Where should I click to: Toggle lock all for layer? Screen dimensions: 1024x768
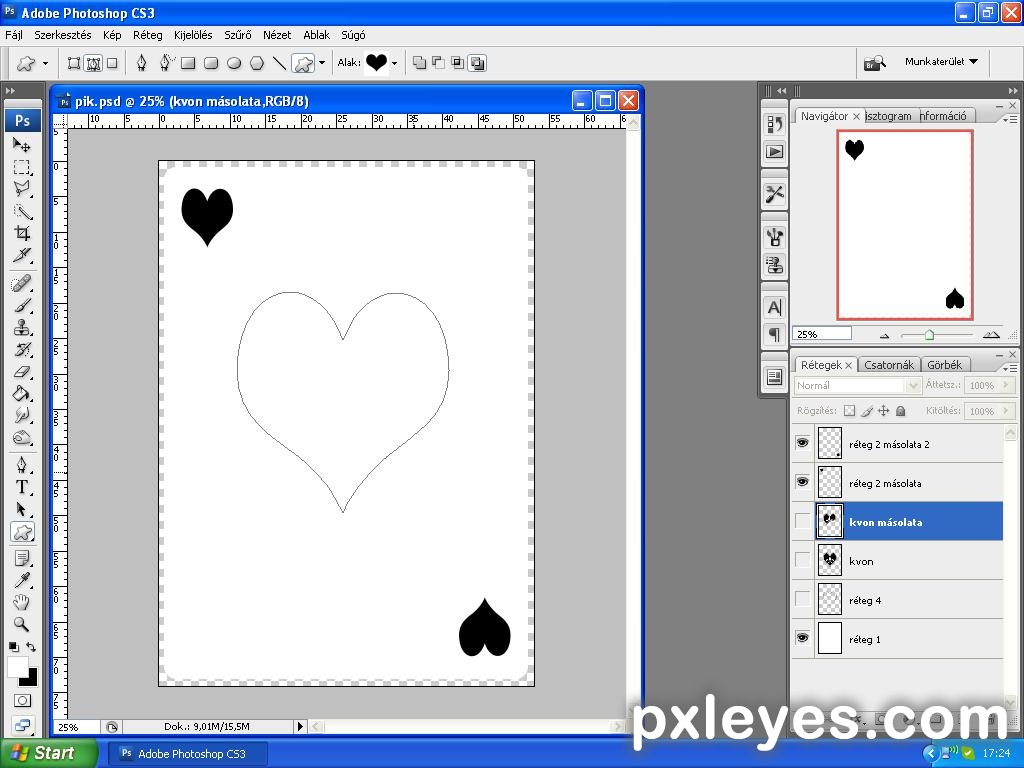(901, 411)
